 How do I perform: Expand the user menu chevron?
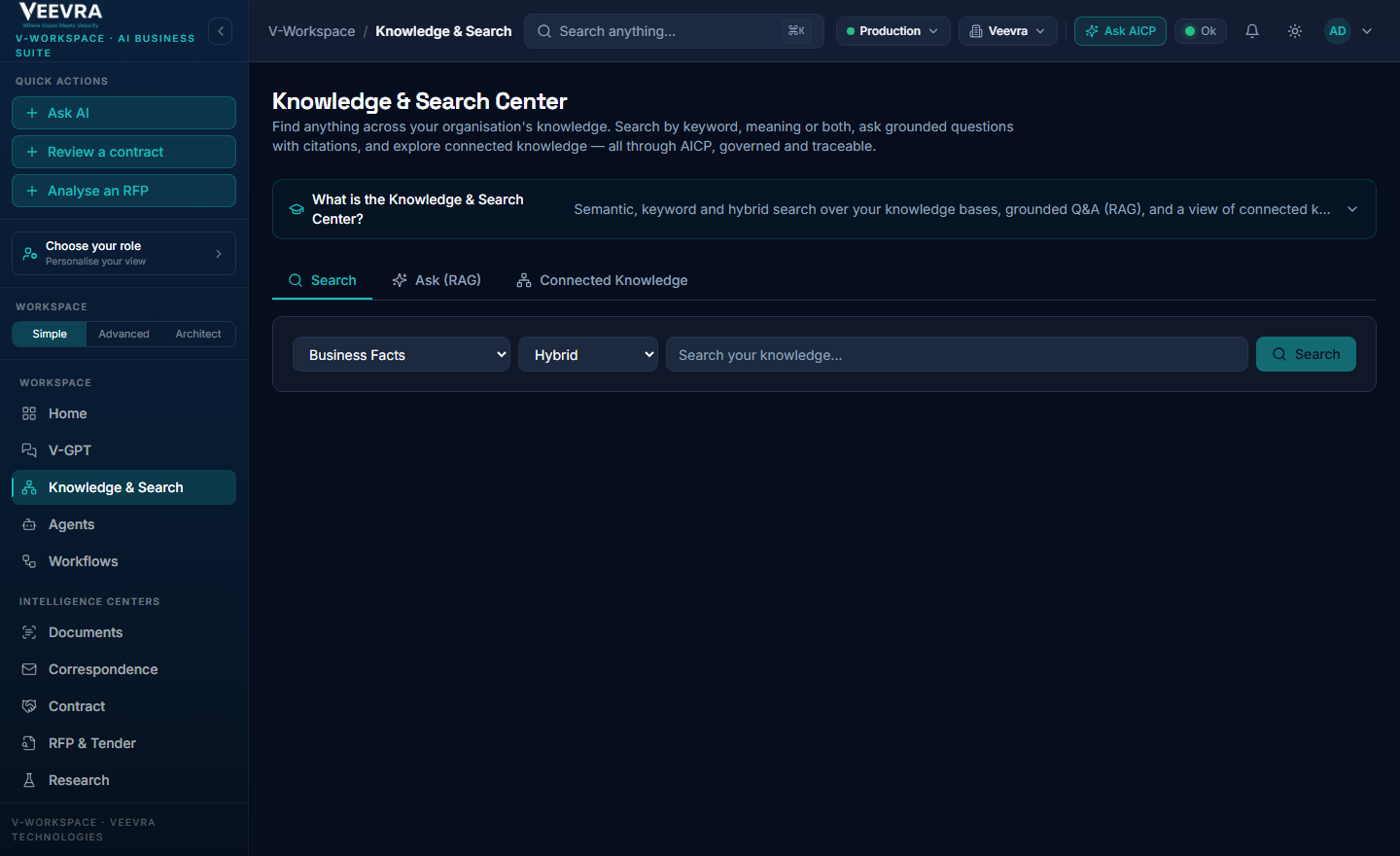[1367, 31]
